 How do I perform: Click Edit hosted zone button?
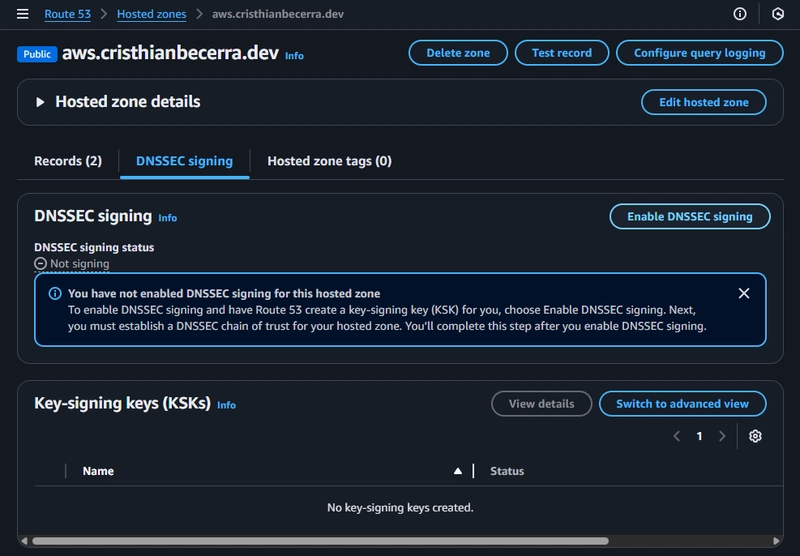(703, 102)
